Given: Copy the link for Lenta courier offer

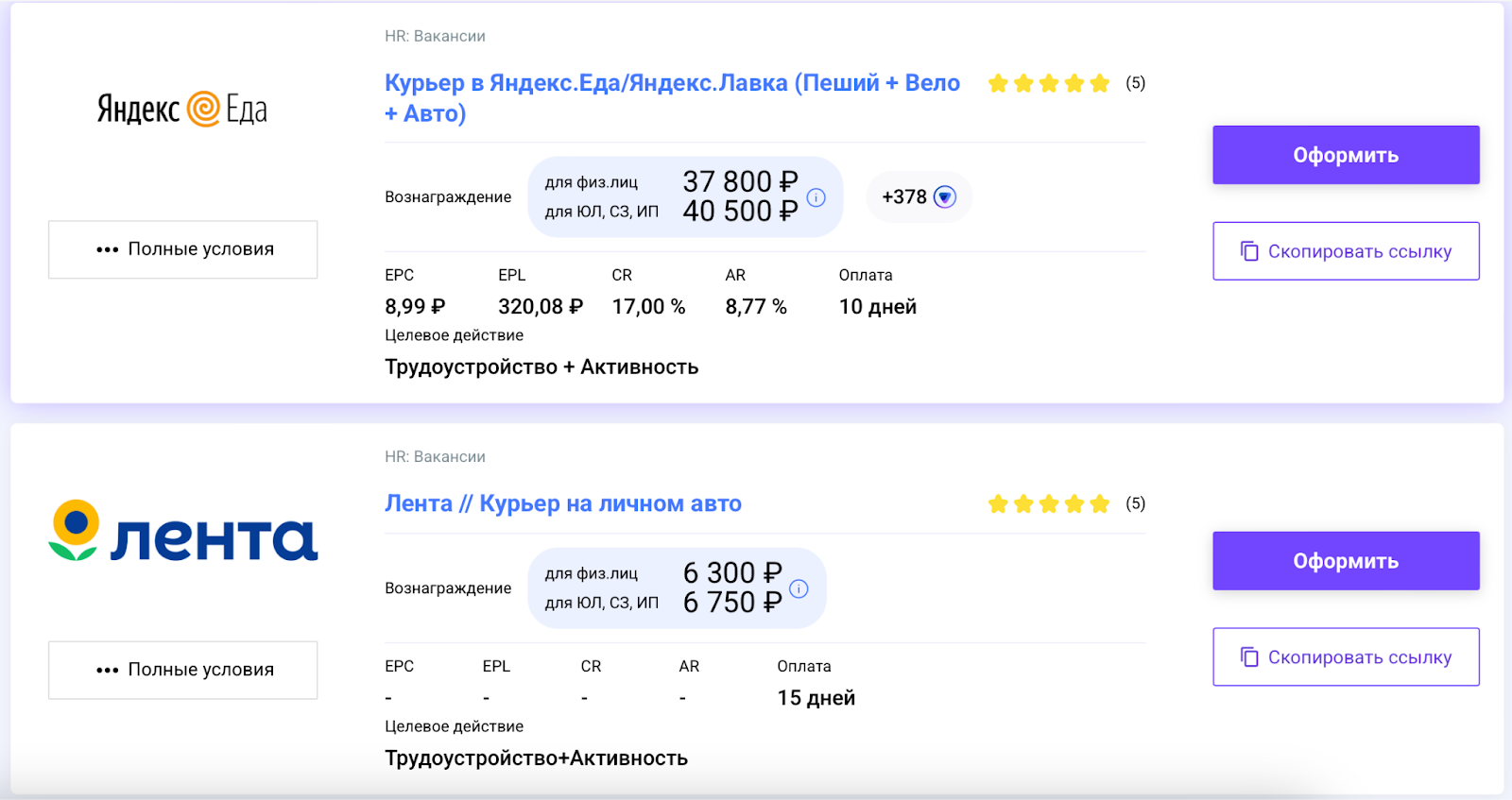Looking at the screenshot, I should click(x=1346, y=657).
